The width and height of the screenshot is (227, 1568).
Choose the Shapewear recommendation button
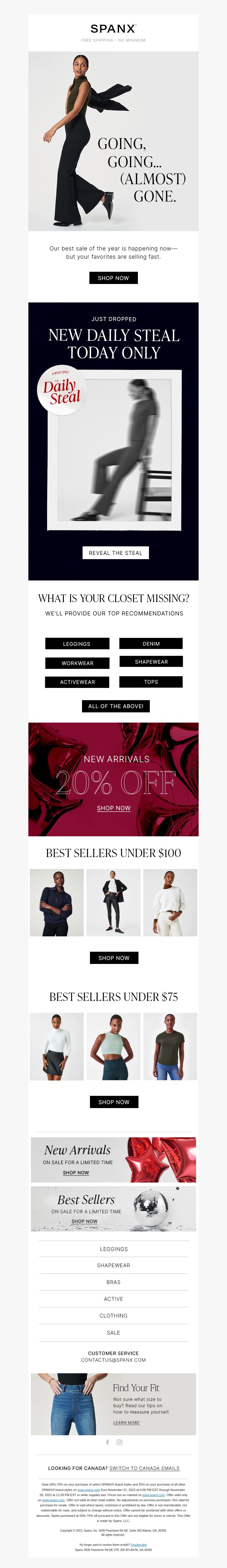pyautogui.click(x=151, y=662)
